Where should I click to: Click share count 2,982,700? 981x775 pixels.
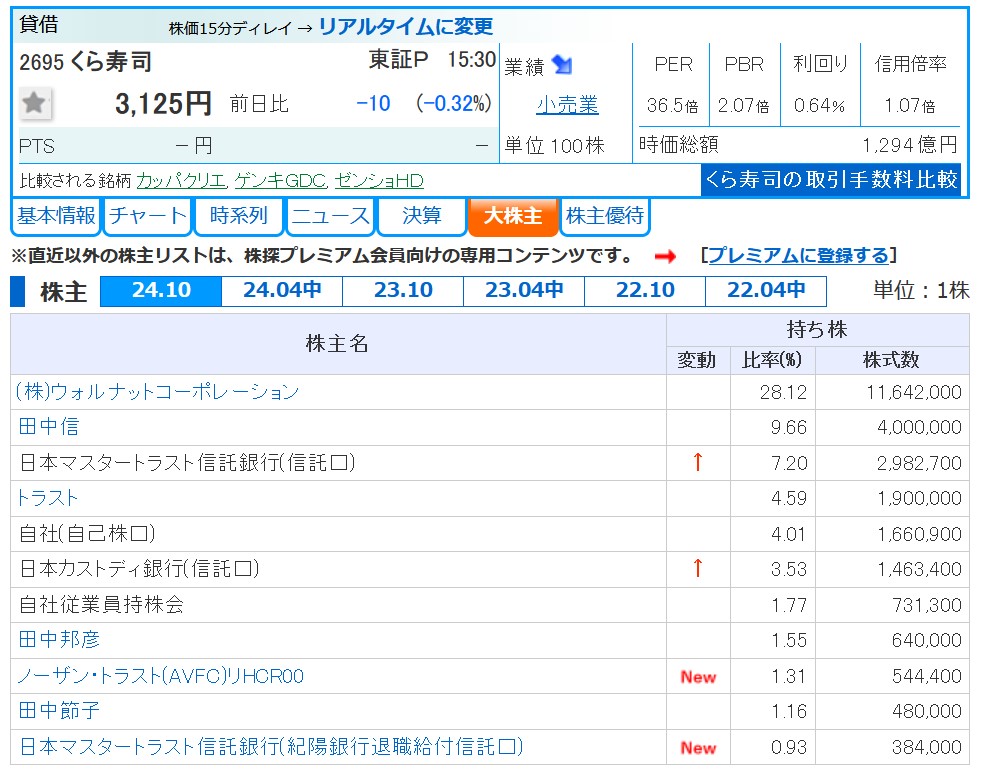click(919, 463)
